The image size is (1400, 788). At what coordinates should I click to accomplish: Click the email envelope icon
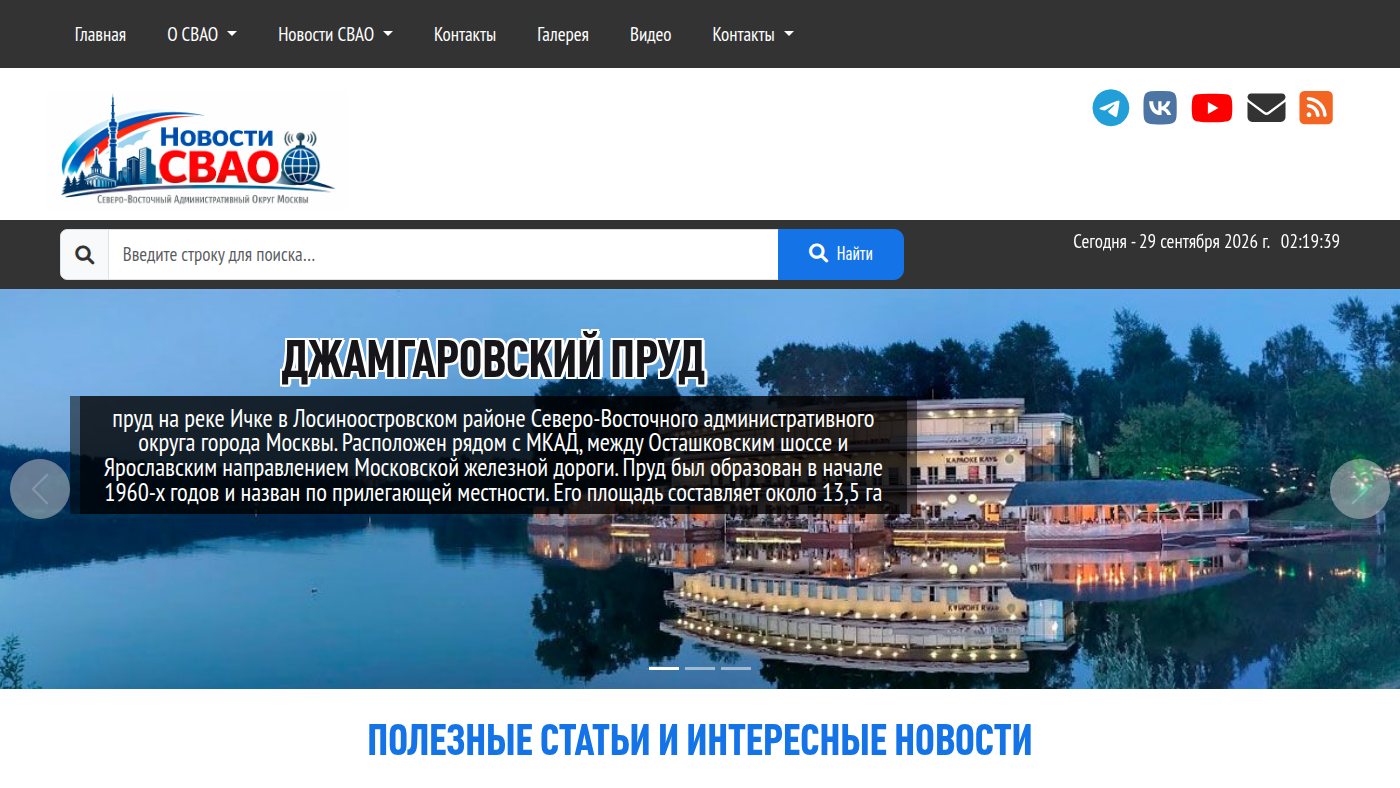tap(1266, 107)
